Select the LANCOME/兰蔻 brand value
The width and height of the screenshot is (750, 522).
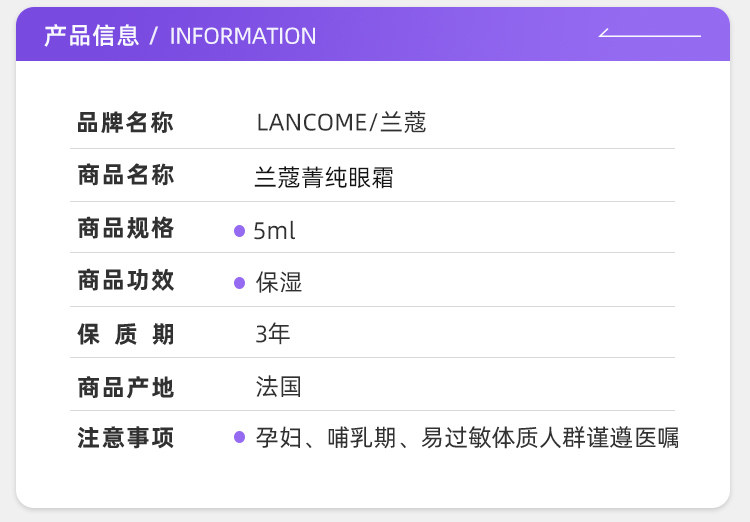pyautogui.click(x=341, y=123)
